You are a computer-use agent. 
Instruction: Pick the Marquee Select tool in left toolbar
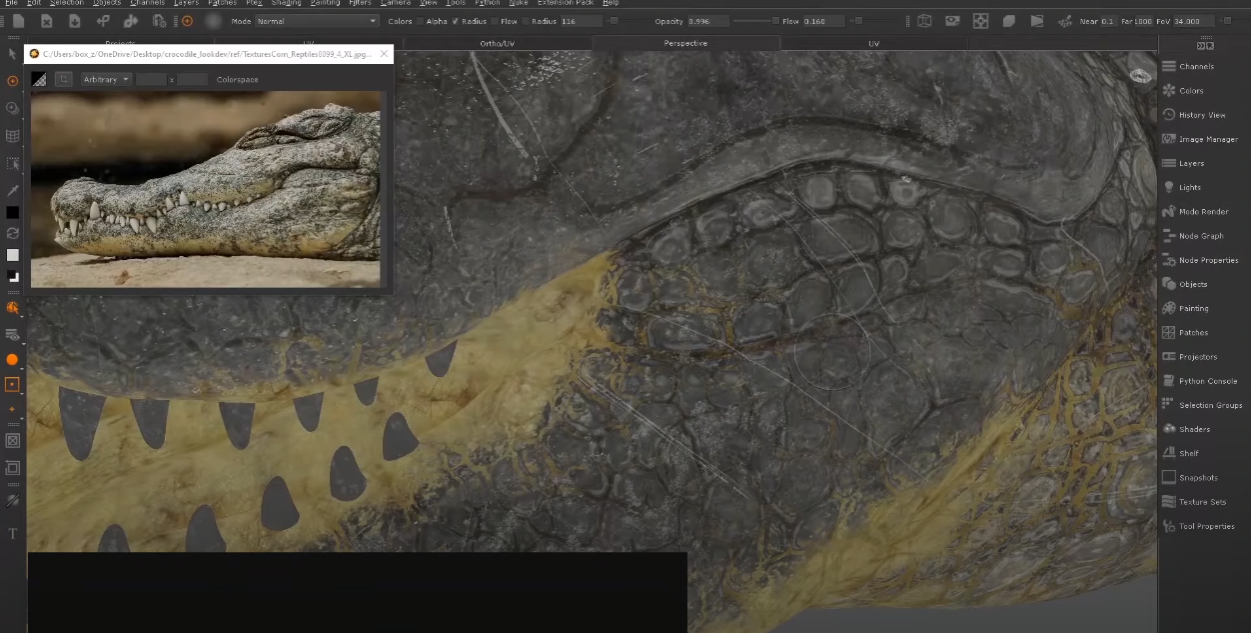pyautogui.click(x=12, y=163)
